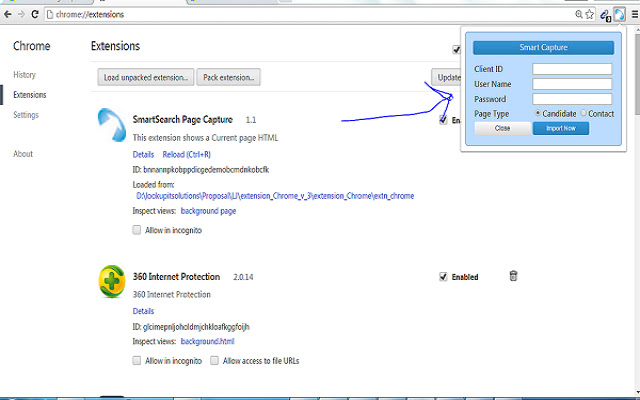Screen dimensions: 640x400
Task: Click the User Name input field
Action: [572, 84]
